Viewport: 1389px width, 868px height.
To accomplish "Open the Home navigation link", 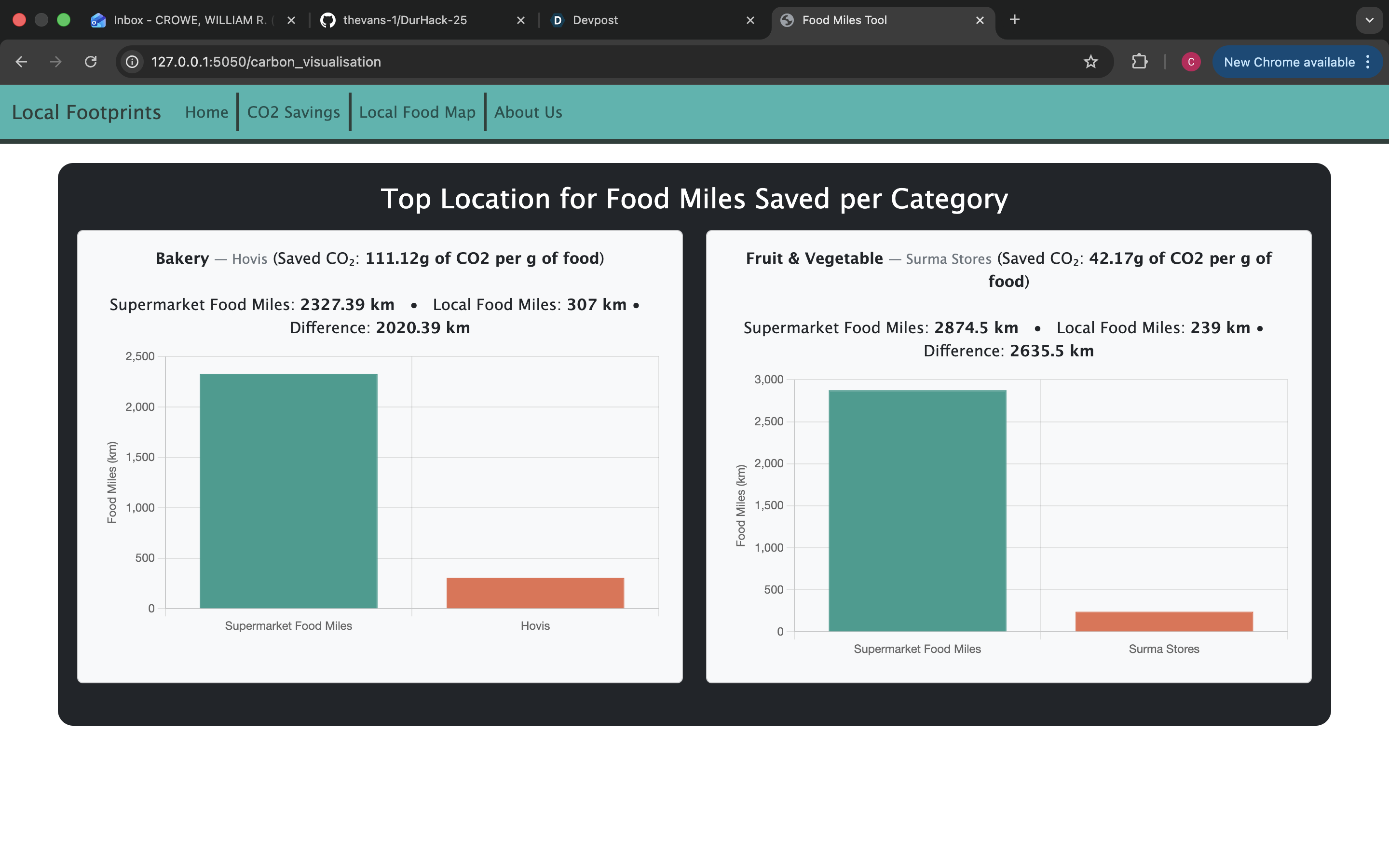I will (x=206, y=112).
